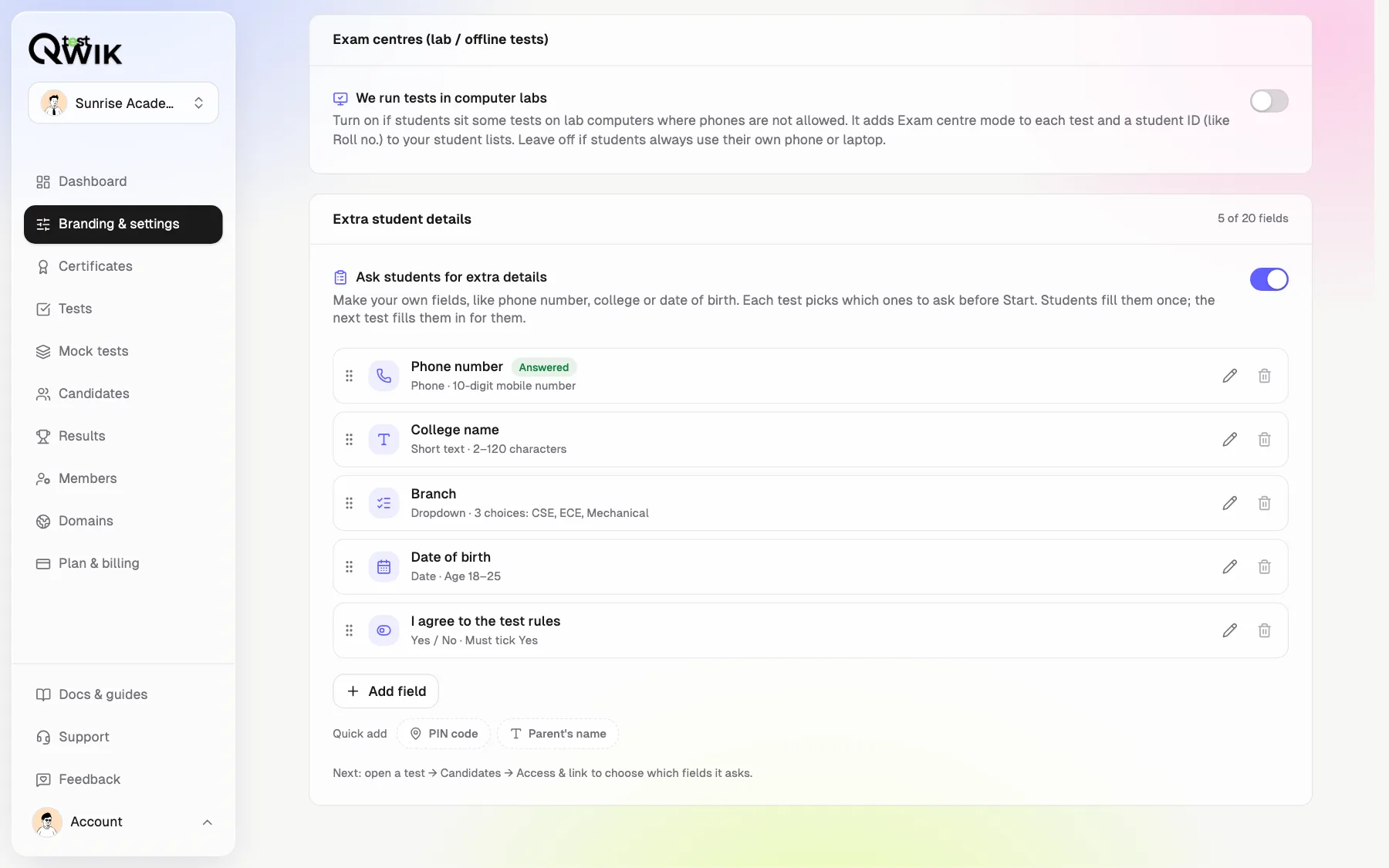The image size is (1389, 868).
Task: Edit the Phone number field
Action: (x=1230, y=376)
